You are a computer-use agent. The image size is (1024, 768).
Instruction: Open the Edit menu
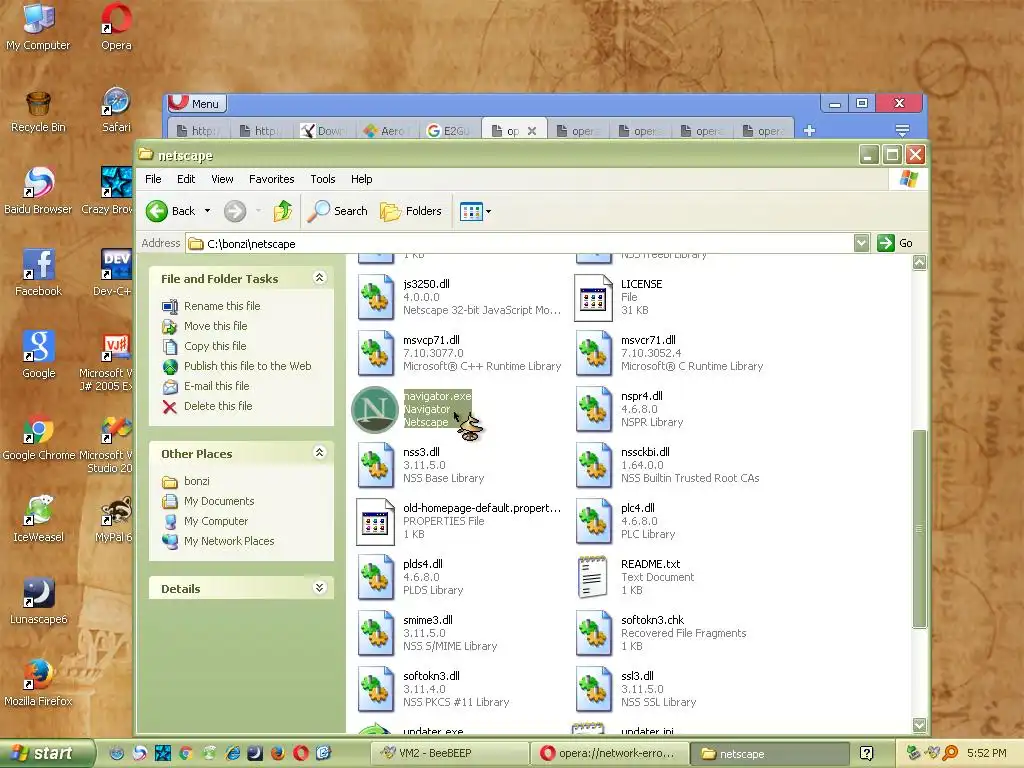(186, 179)
